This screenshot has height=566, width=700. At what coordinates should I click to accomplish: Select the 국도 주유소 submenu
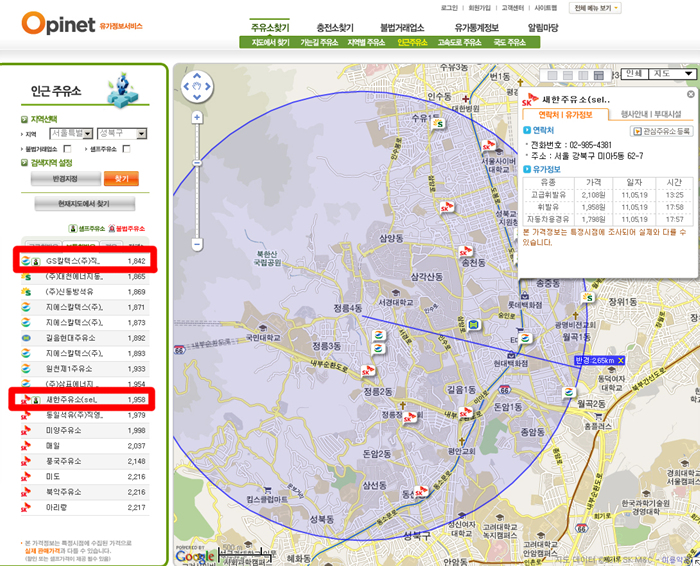(x=509, y=42)
